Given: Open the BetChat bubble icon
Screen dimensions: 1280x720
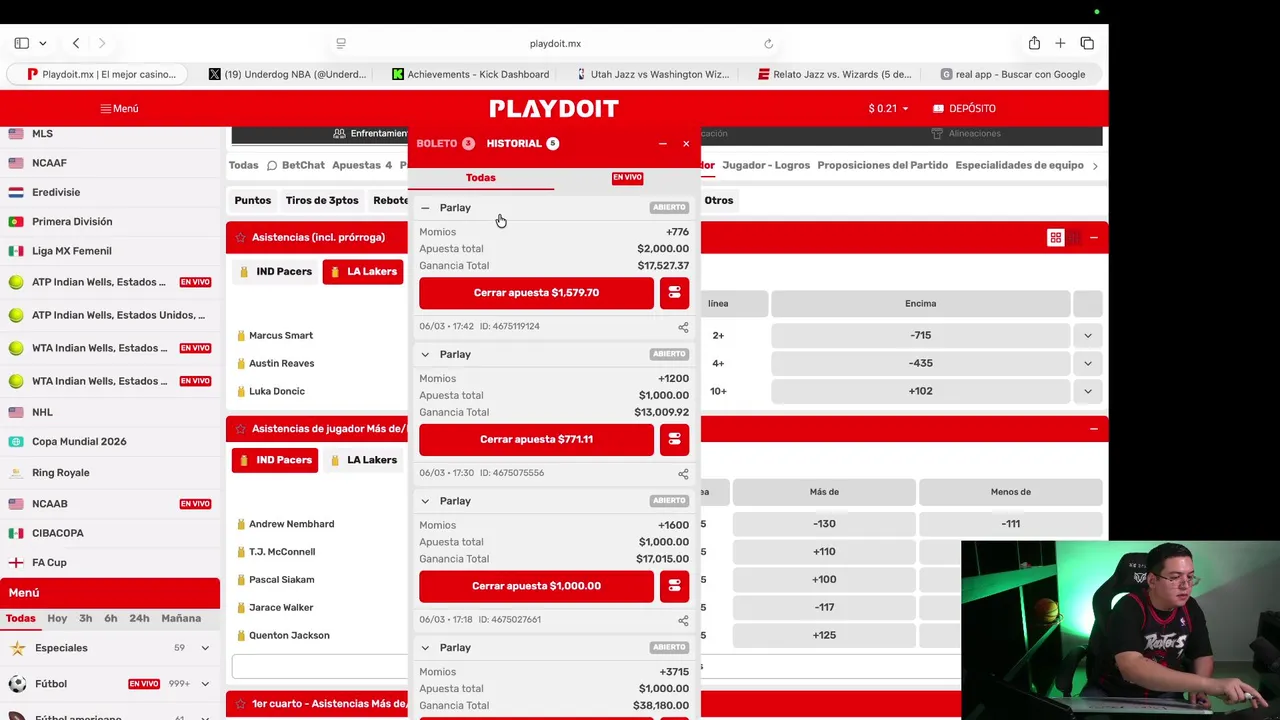Looking at the screenshot, I should 271,165.
